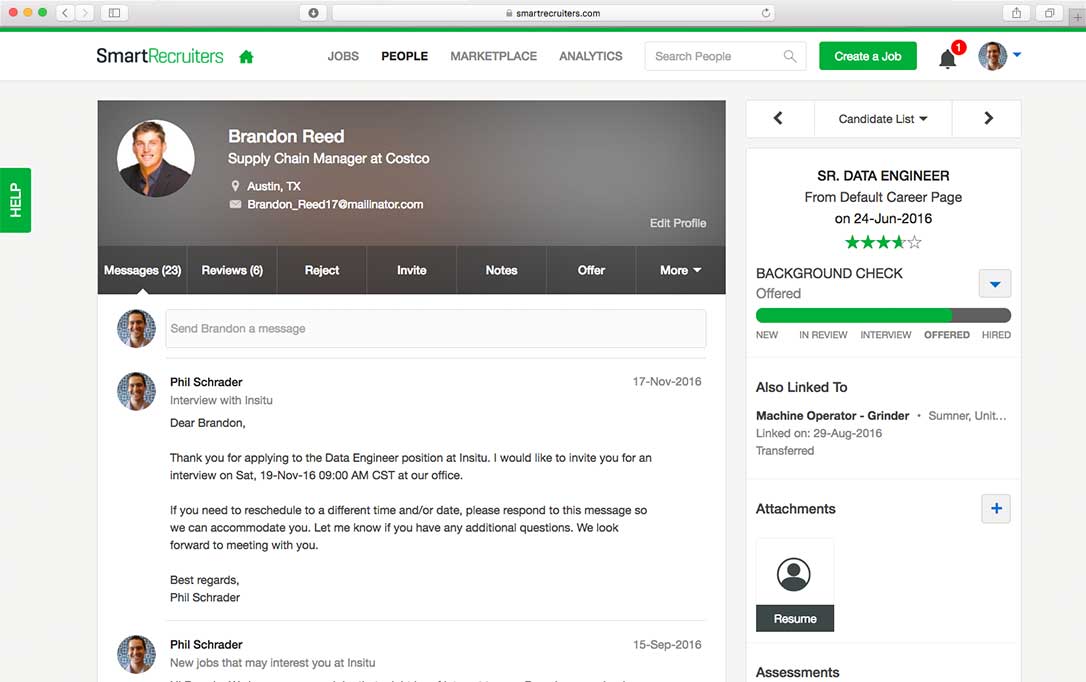Click Edit Profile link
This screenshot has height=682, width=1086.
(x=677, y=223)
